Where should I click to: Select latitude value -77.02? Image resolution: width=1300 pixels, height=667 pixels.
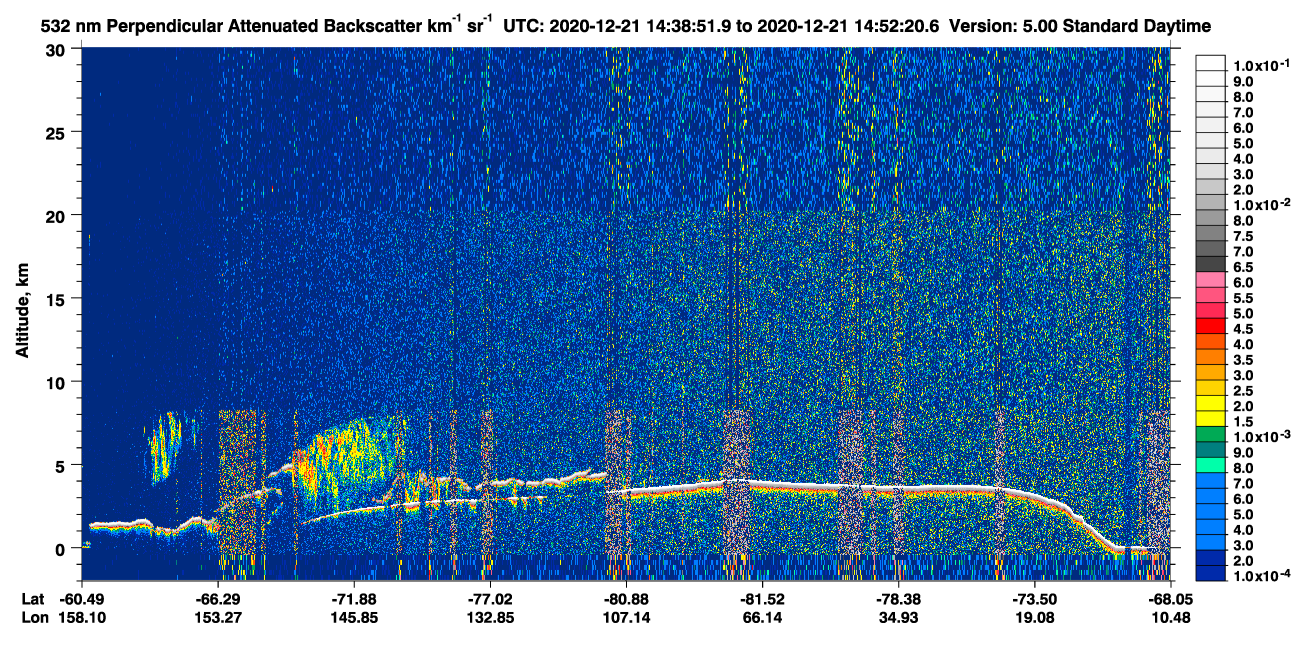(490, 599)
